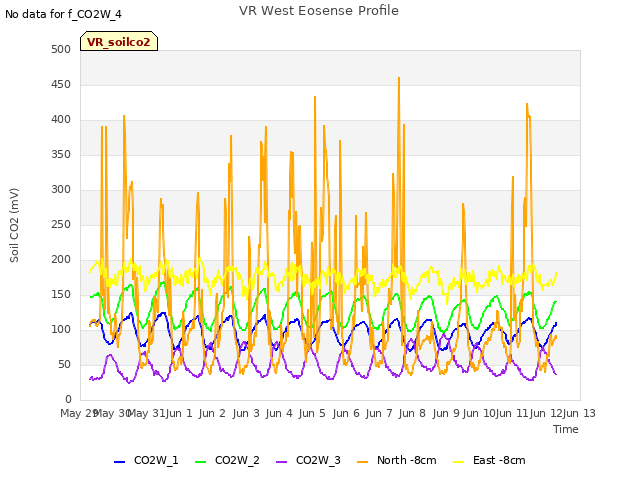This screenshot has width=640, height=480.
Task: Click the Jun 8 x-axis date label
Action: pyautogui.click(x=412, y=413)
